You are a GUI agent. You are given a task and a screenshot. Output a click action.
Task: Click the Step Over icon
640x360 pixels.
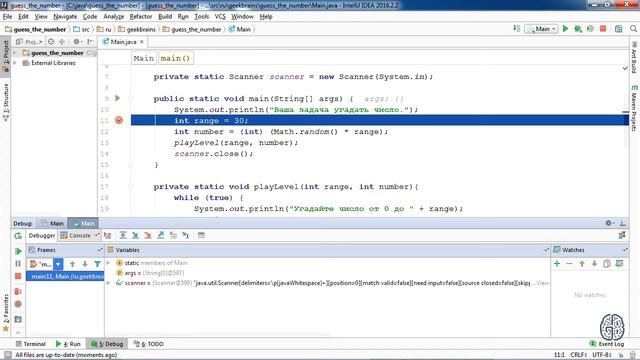click(123, 236)
